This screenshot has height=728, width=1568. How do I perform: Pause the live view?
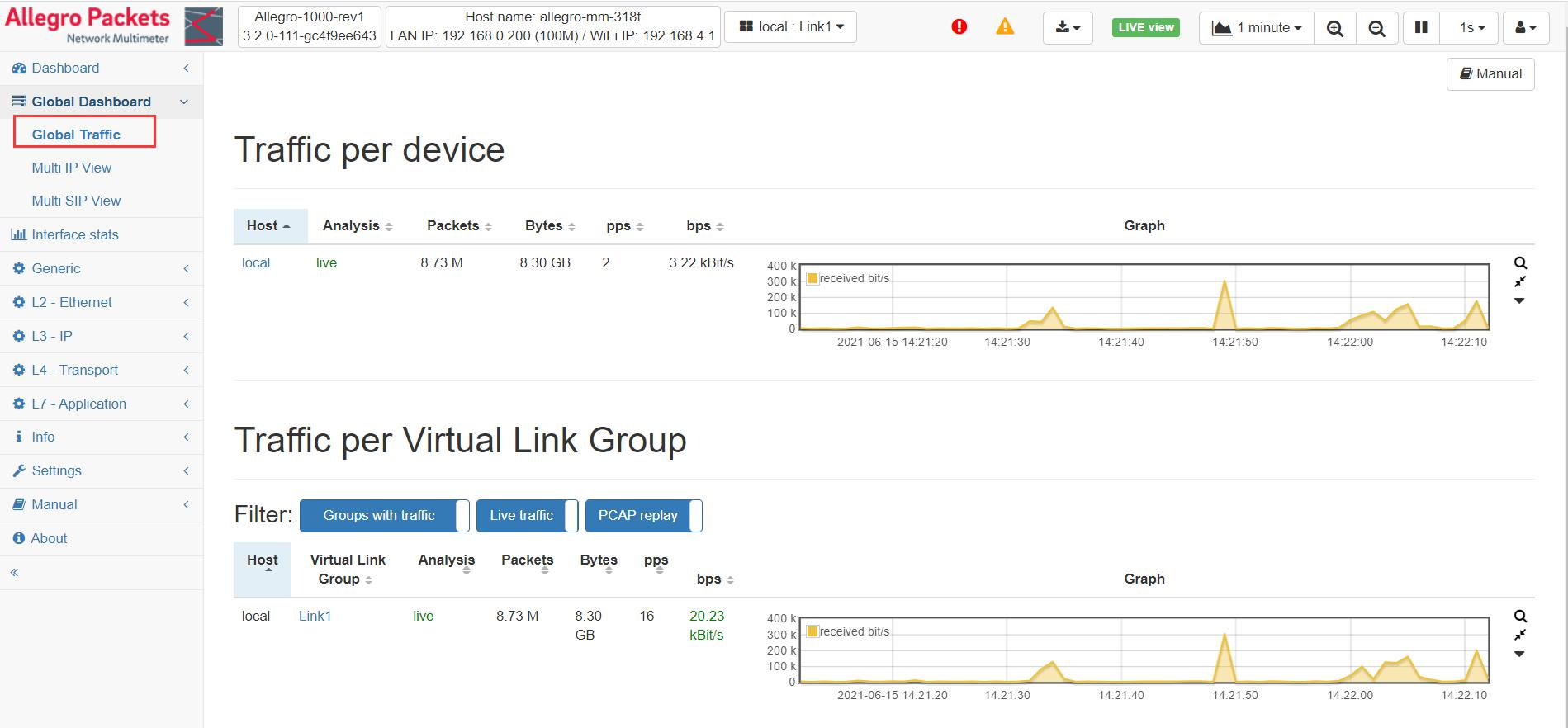click(x=1420, y=27)
